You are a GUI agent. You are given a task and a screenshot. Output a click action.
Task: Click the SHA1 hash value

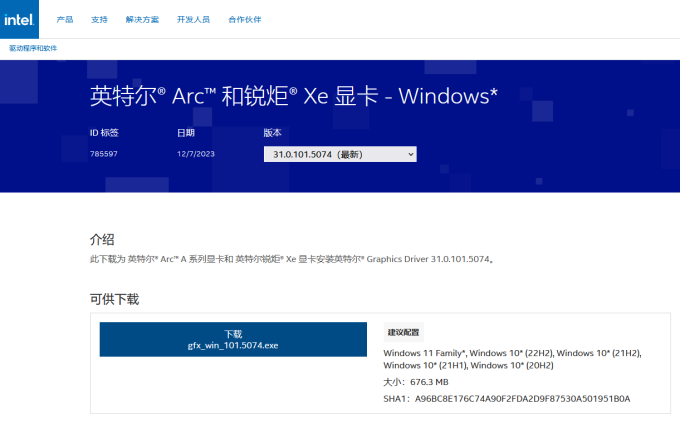click(523, 399)
